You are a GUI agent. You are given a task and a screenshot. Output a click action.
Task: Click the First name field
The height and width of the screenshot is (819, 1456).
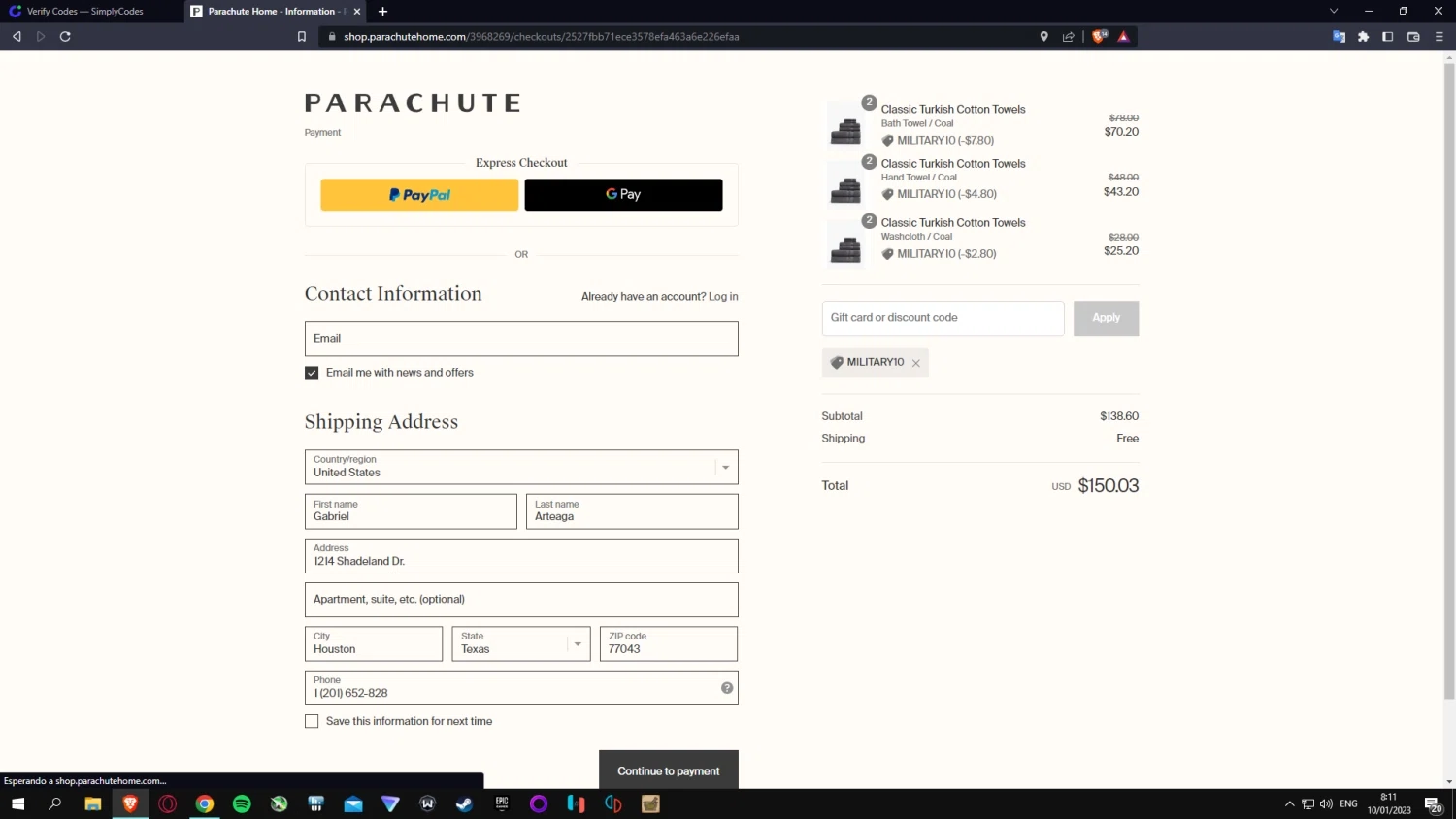(411, 511)
